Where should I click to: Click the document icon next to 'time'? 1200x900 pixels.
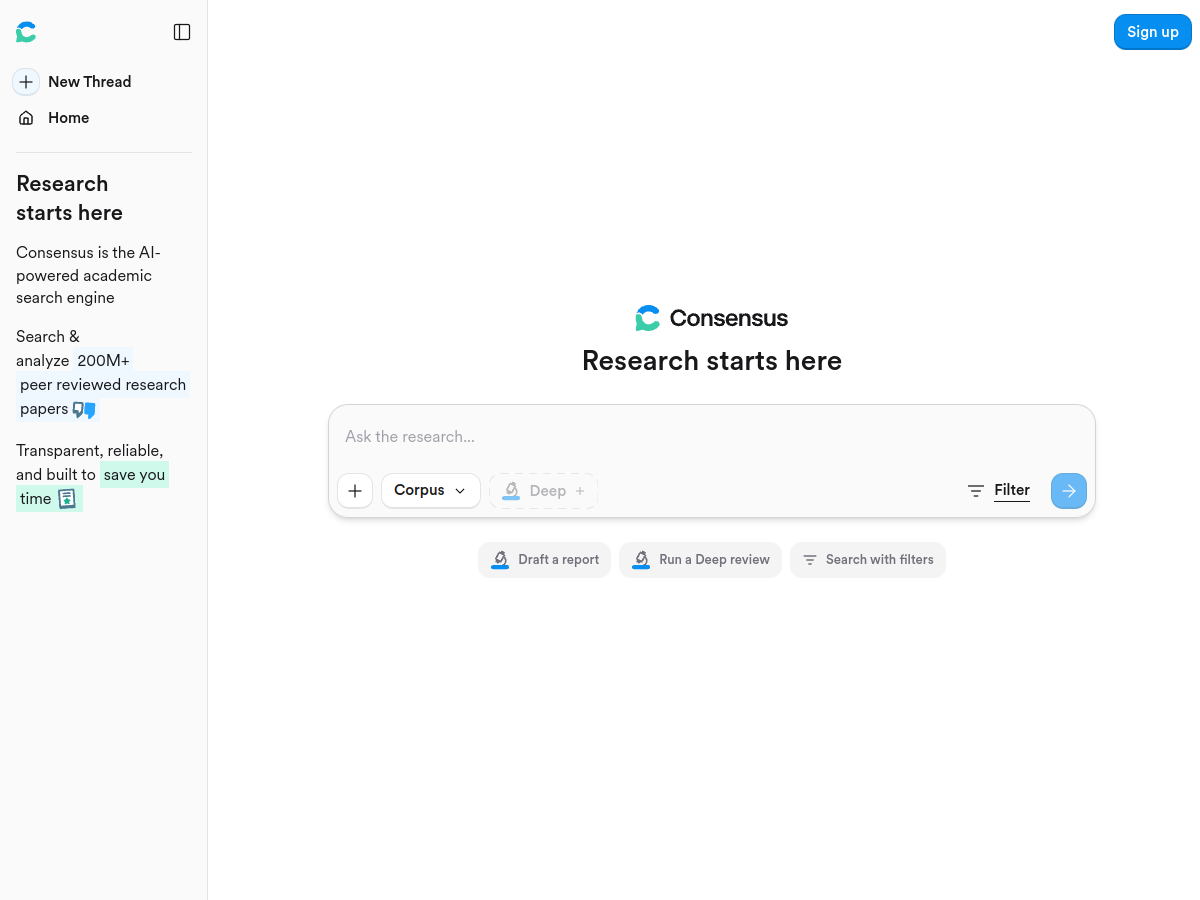67,499
